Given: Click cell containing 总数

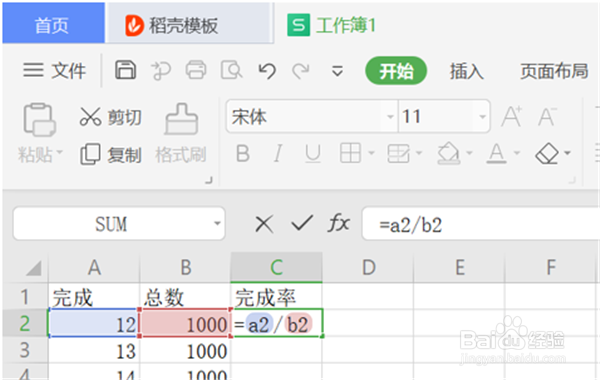Looking at the screenshot, I should point(185,297).
